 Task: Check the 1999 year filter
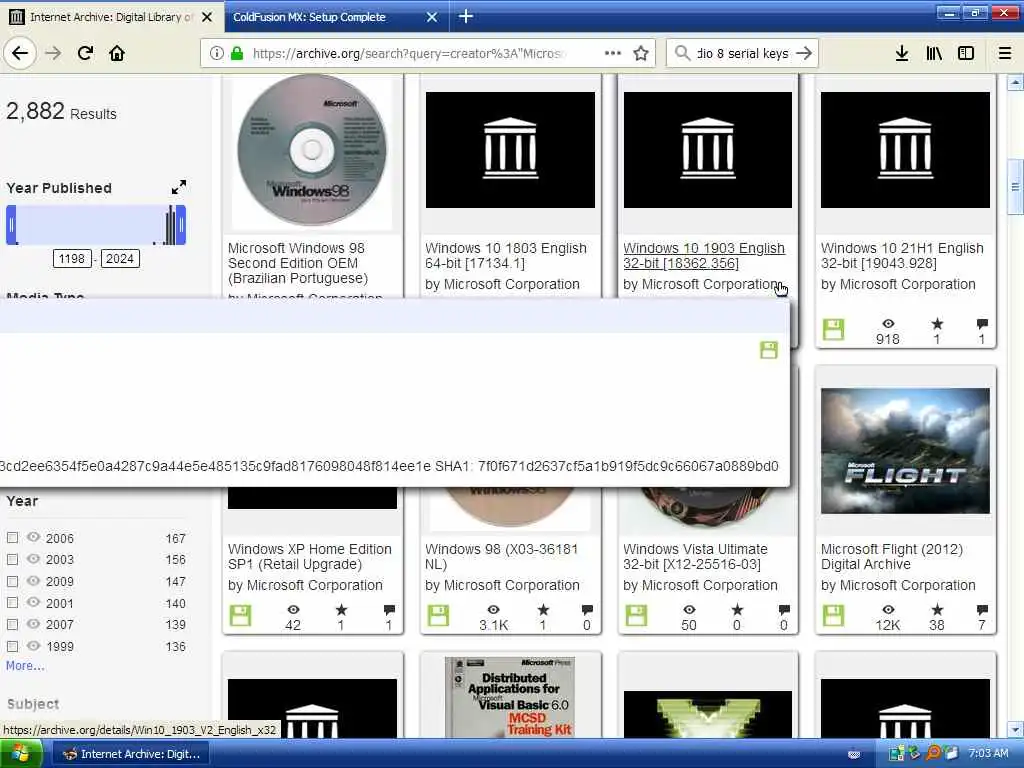[x=12, y=646]
